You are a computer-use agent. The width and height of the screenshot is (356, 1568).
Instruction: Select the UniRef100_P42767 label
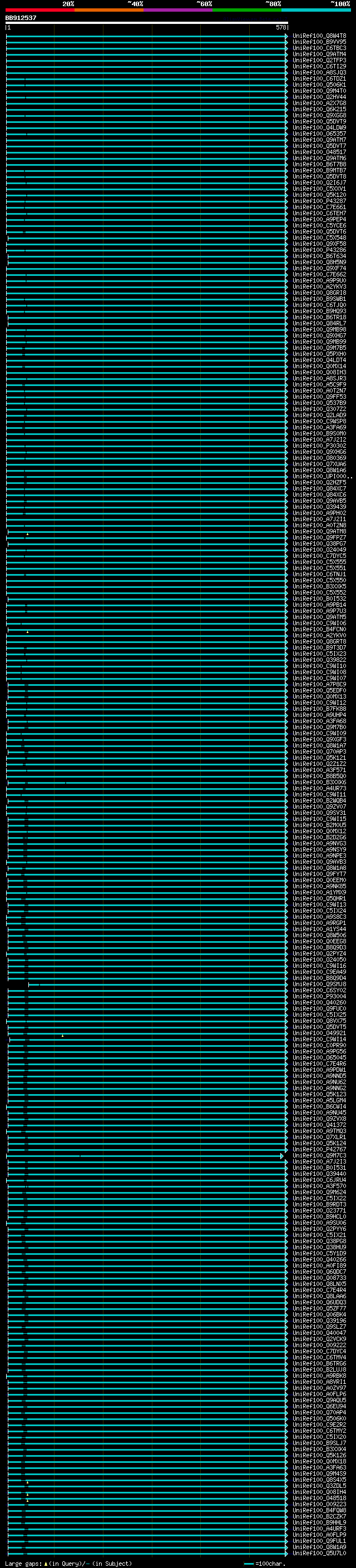pyautogui.click(x=319, y=1150)
